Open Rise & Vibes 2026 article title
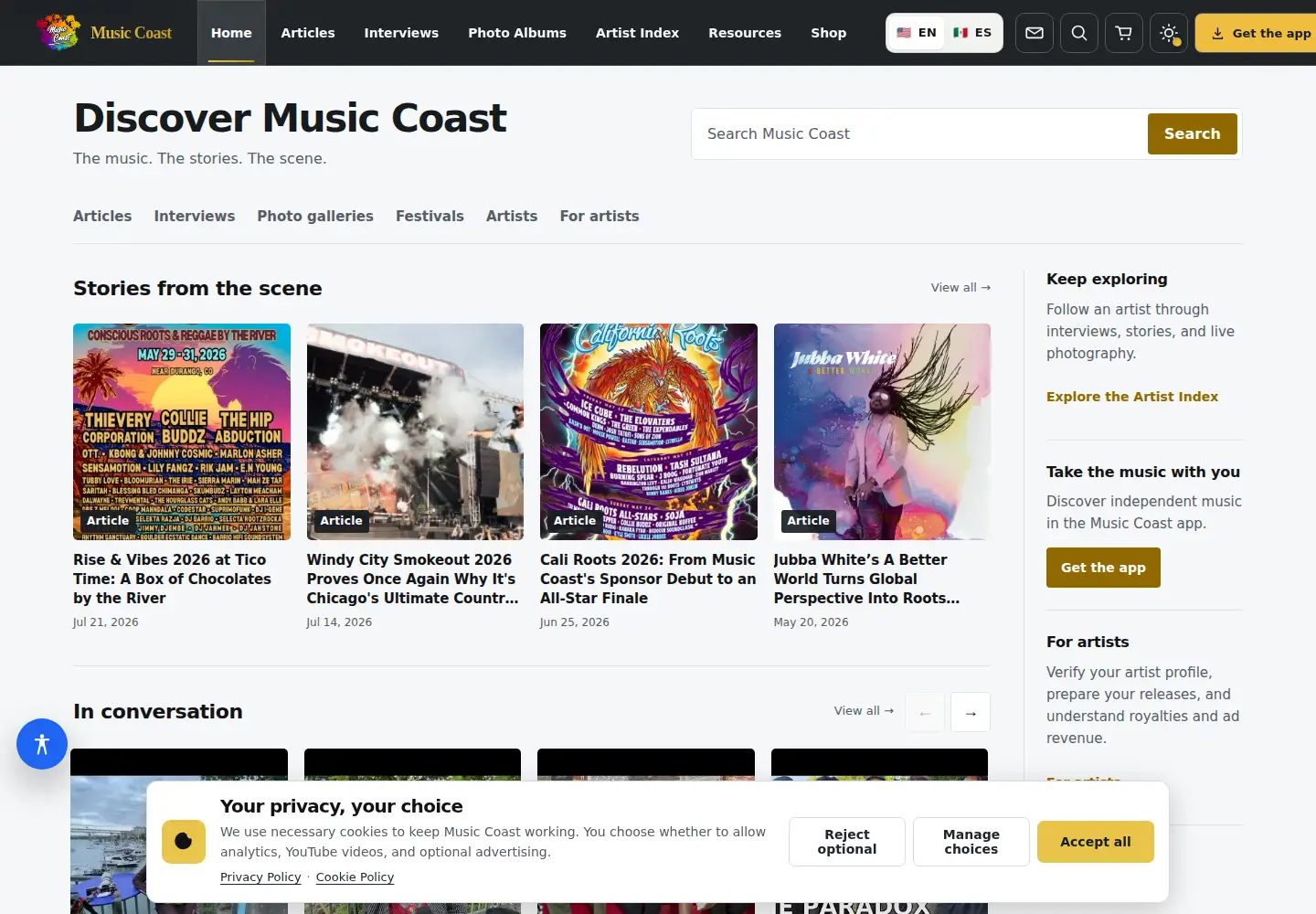1316x914 pixels. 172,579
